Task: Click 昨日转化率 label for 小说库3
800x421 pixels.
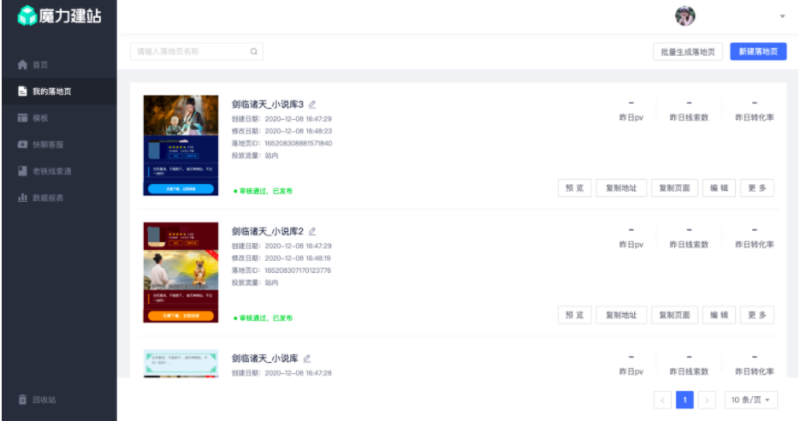Action: 754,118
